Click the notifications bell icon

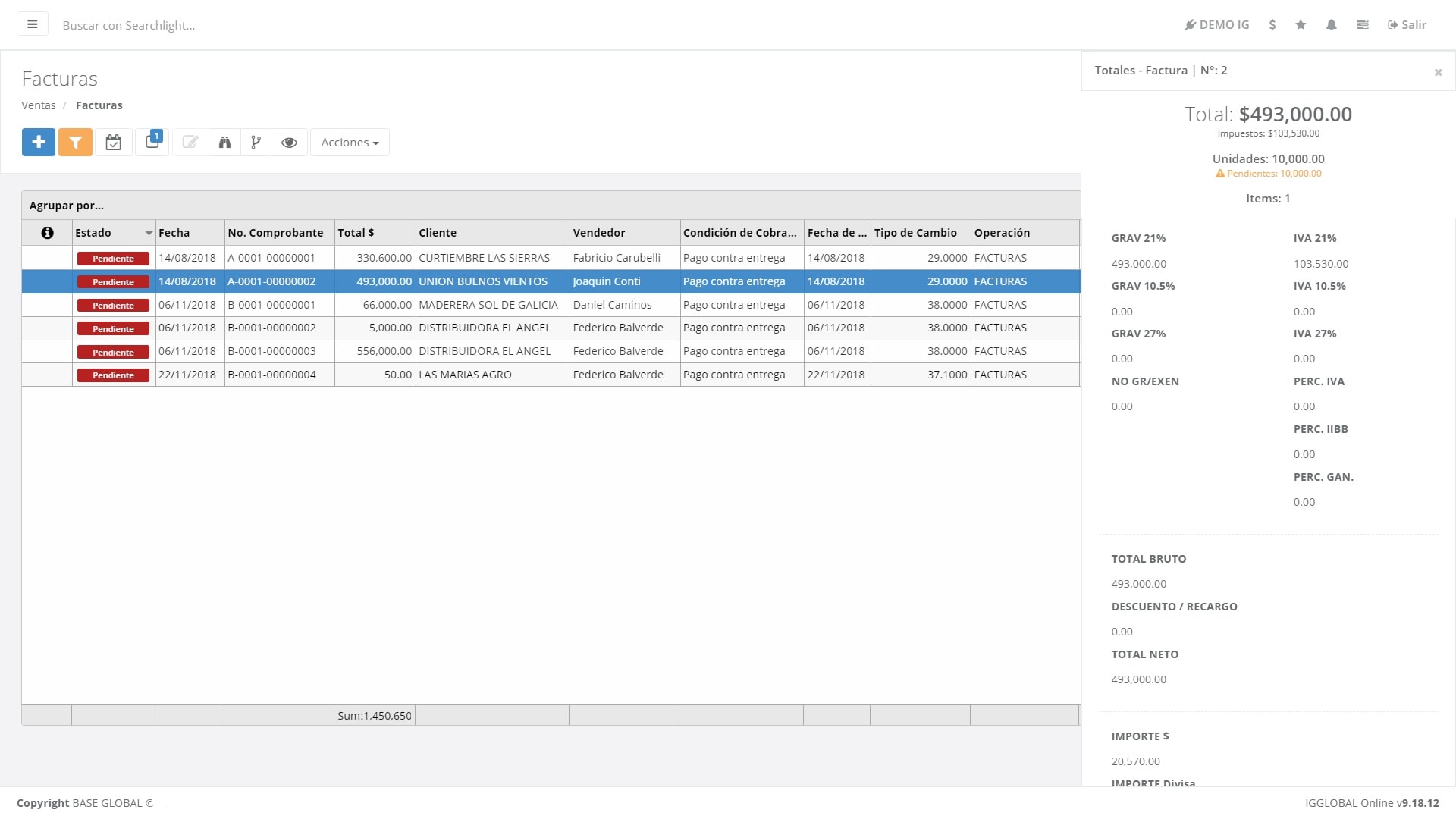click(x=1331, y=25)
